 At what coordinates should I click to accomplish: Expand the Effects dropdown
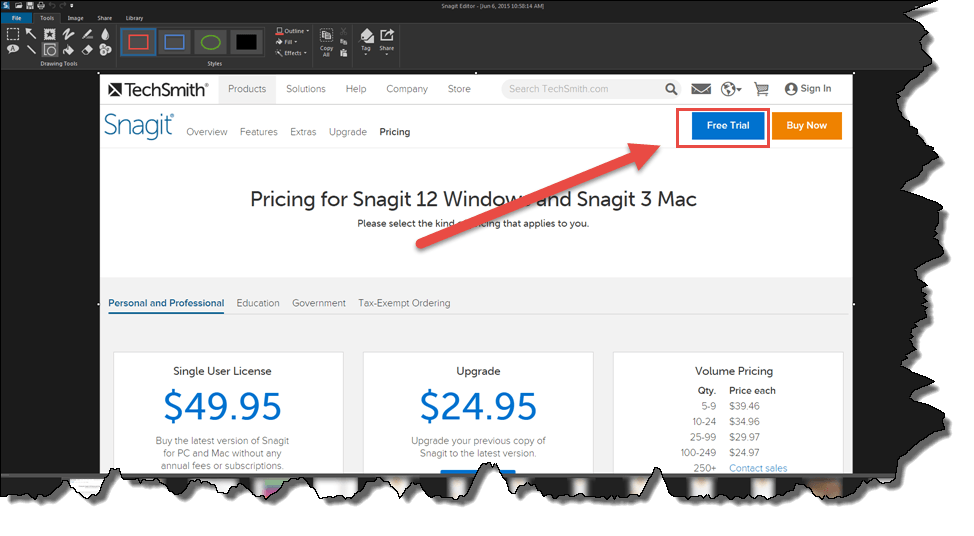click(x=291, y=53)
